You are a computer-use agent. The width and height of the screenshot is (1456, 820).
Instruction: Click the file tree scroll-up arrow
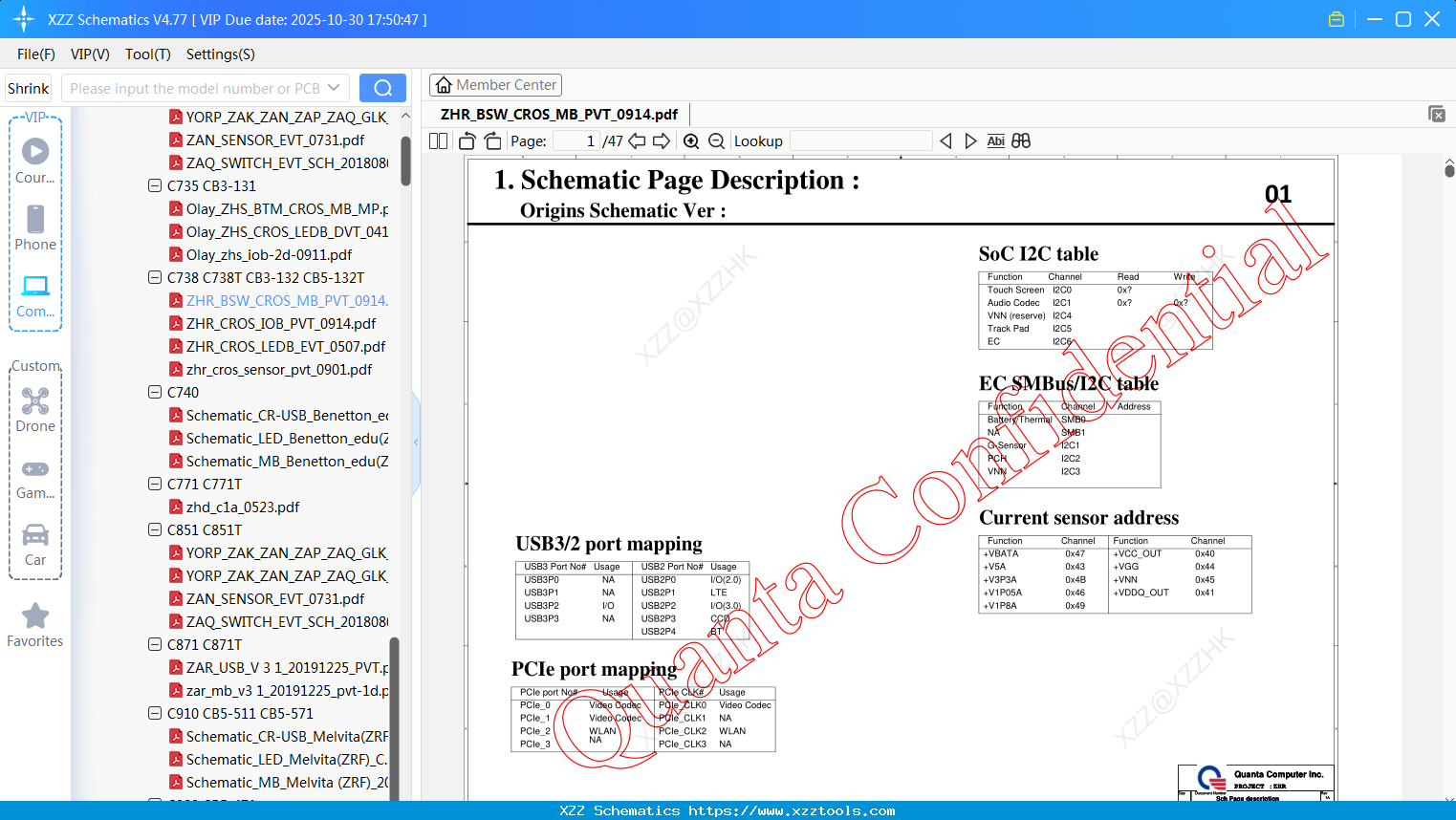click(x=405, y=116)
